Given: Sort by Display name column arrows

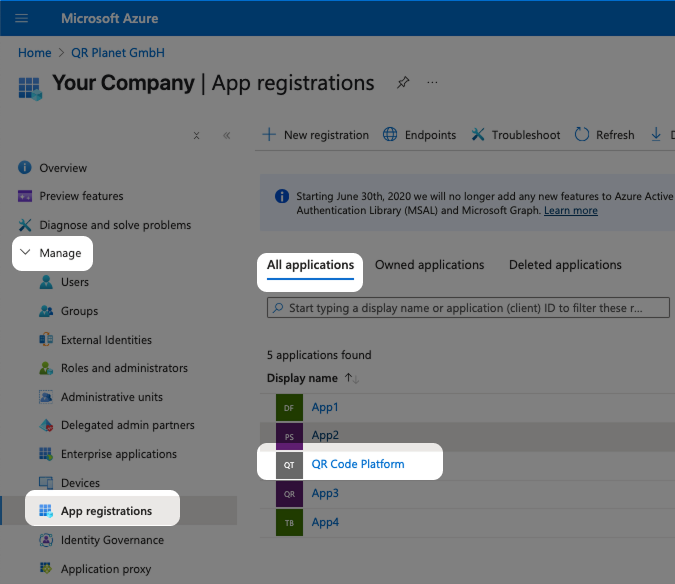Looking at the screenshot, I should (x=351, y=378).
